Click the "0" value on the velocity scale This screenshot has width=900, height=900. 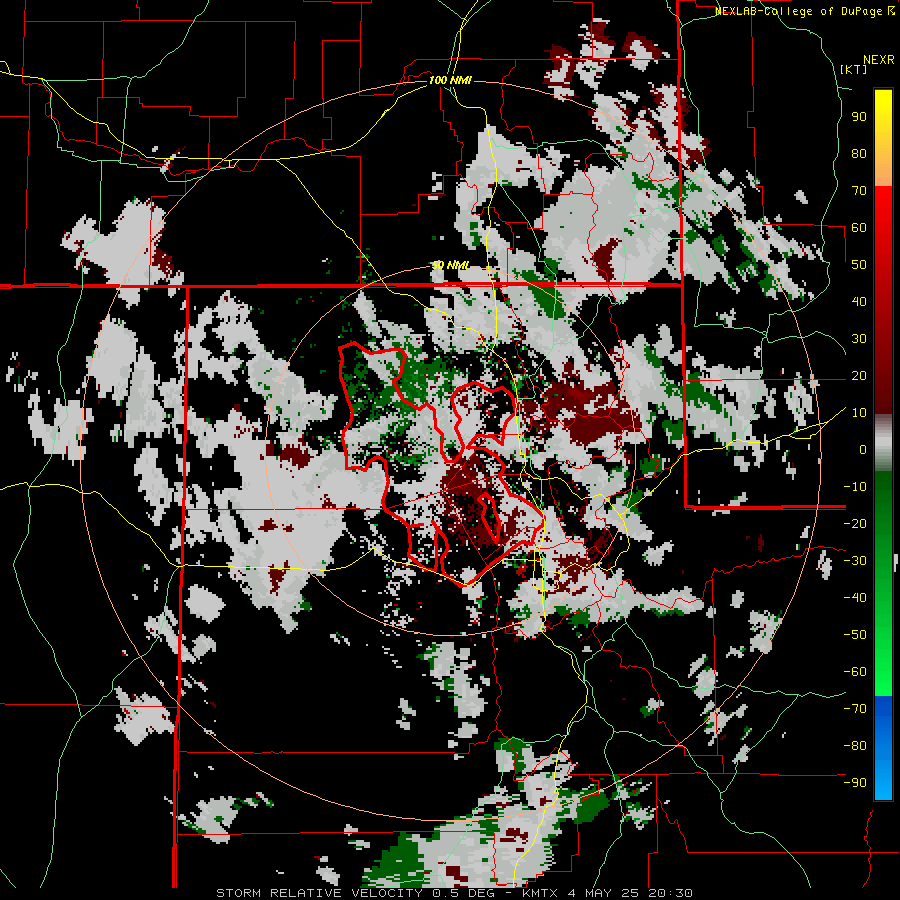(863, 450)
